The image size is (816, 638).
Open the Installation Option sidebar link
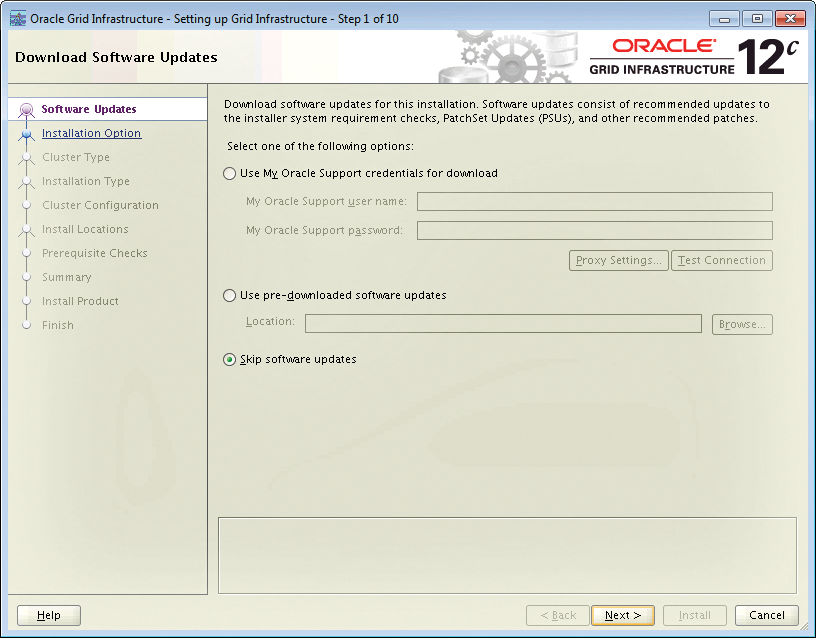pyautogui.click(x=91, y=133)
